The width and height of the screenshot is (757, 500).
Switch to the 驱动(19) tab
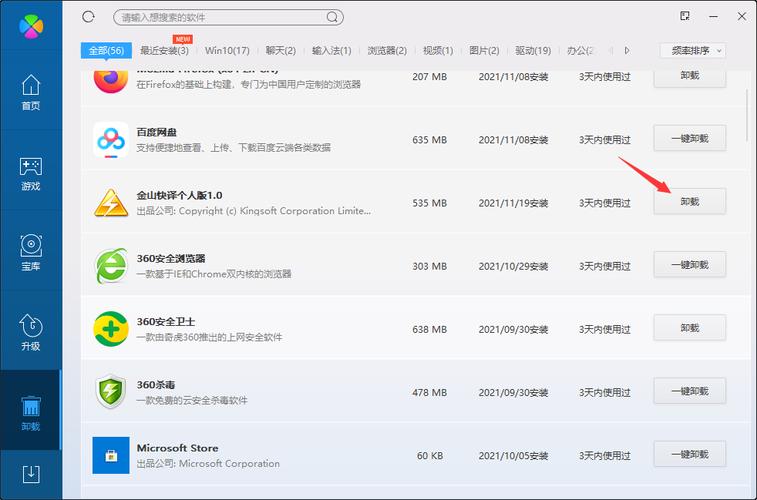pyautogui.click(x=533, y=50)
